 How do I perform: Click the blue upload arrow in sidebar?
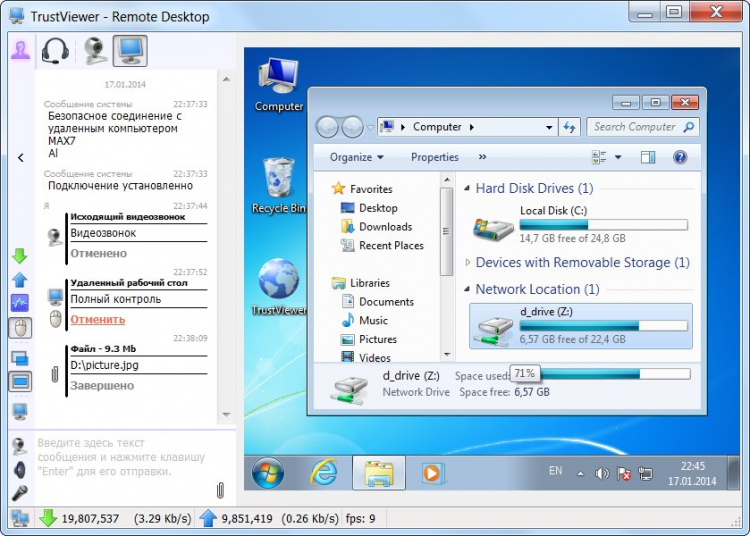click(x=20, y=280)
